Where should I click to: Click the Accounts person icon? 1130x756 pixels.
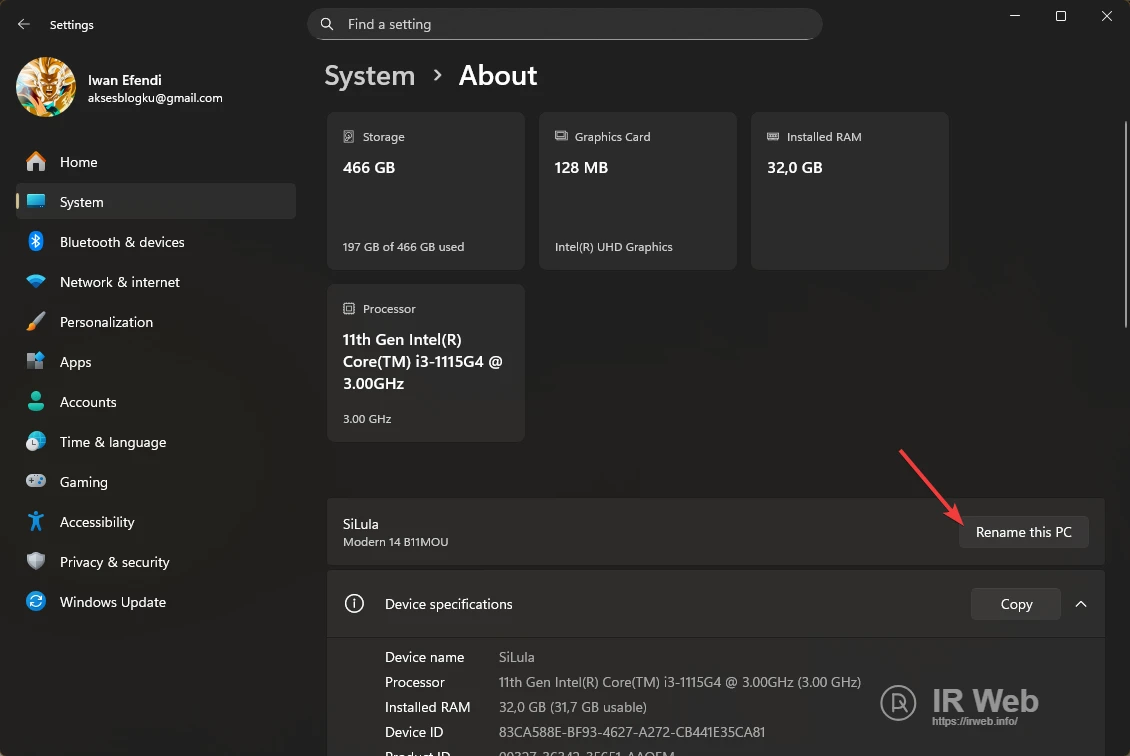pyautogui.click(x=35, y=401)
